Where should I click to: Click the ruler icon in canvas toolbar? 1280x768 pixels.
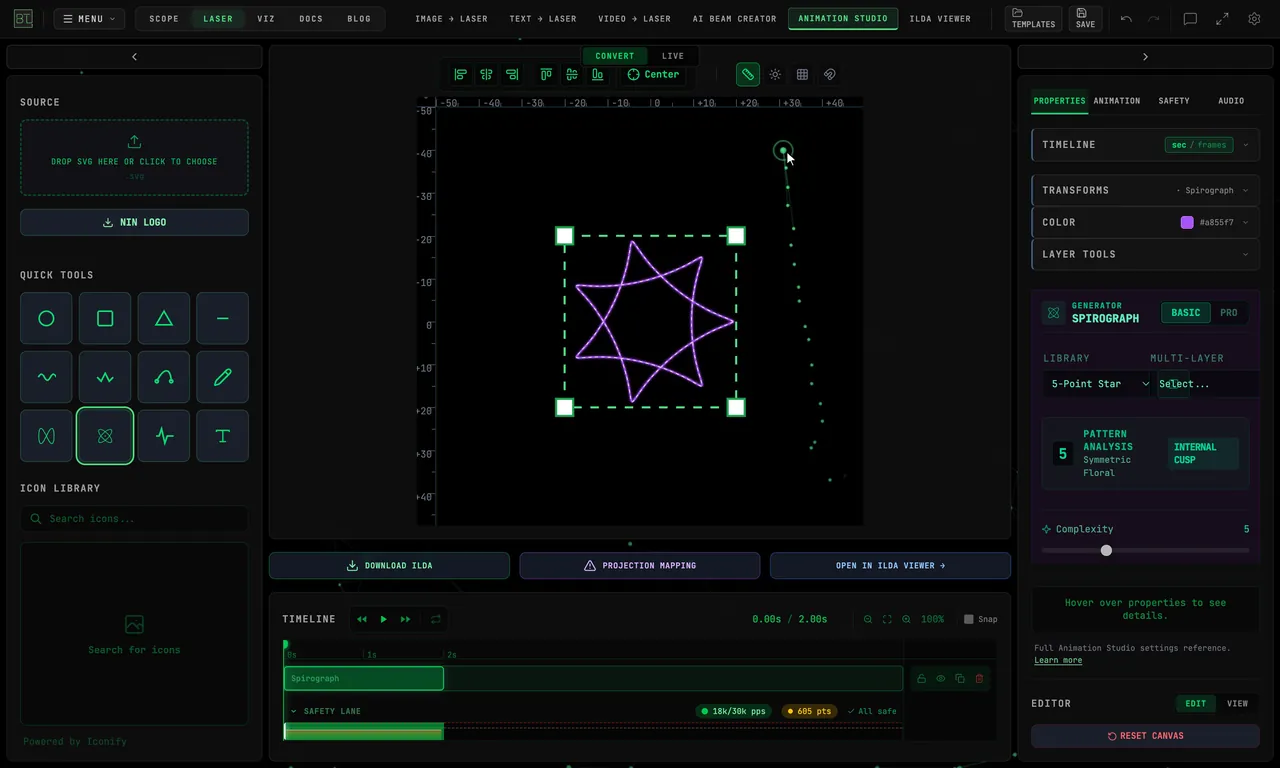[747, 74]
